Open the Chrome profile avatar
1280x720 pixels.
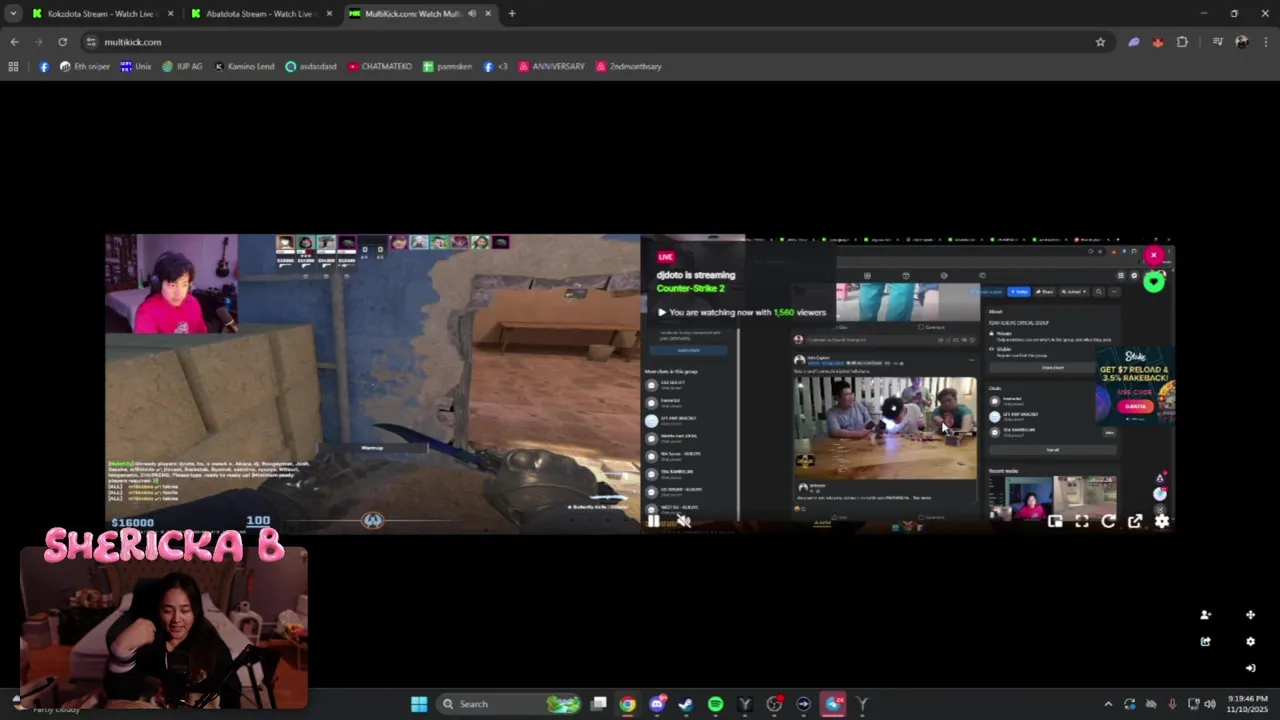(1241, 42)
